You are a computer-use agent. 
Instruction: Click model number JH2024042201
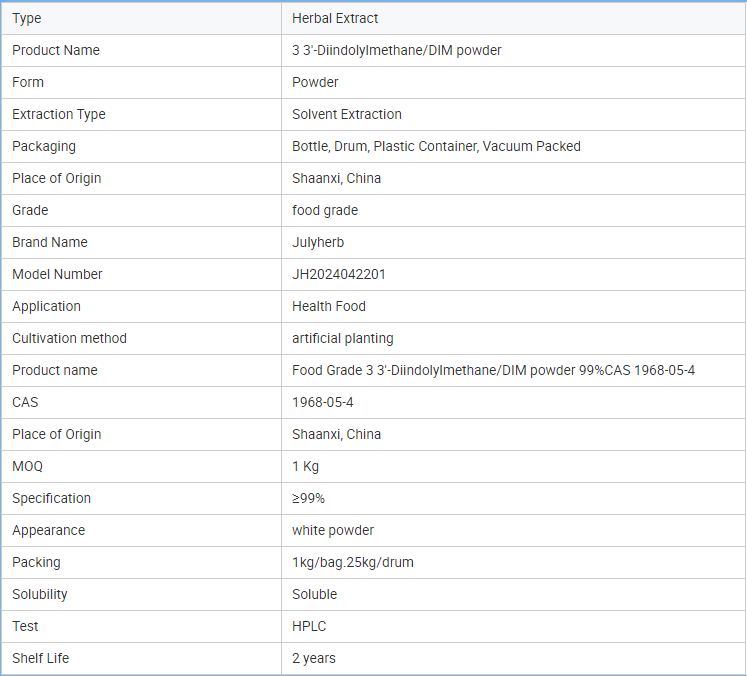(x=338, y=274)
